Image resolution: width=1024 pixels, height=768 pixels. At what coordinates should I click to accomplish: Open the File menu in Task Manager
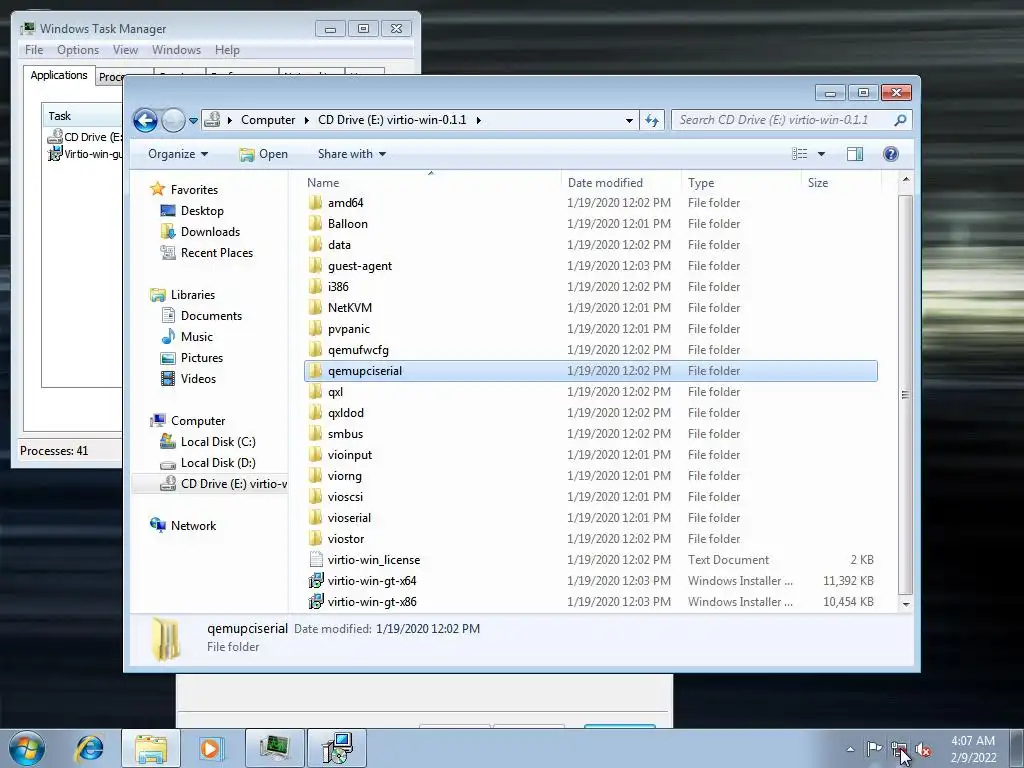[x=34, y=50]
